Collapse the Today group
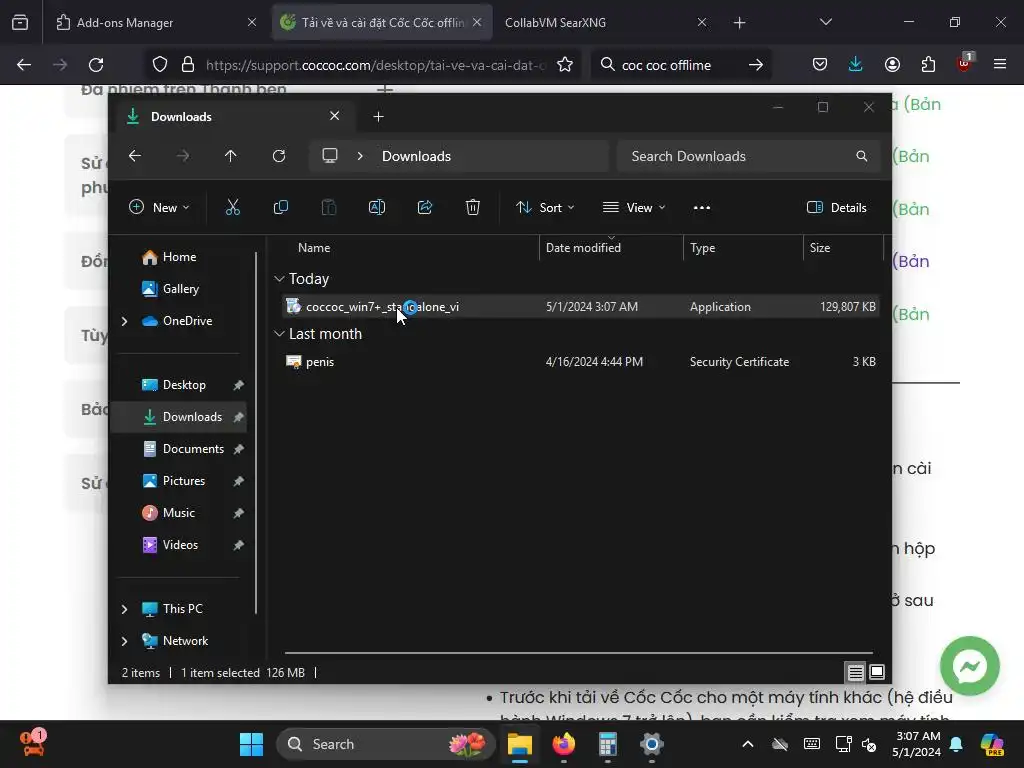The height and width of the screenshot is (768, 1024). [279, 279]
